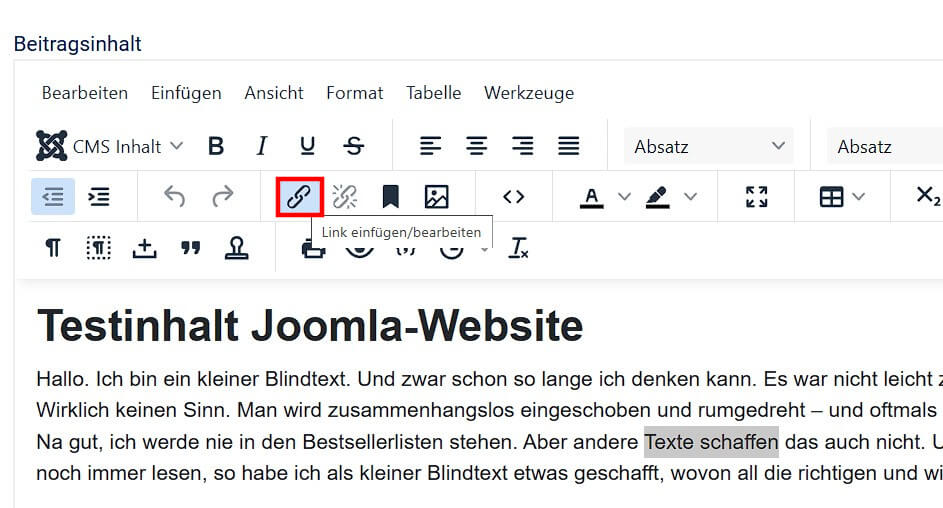Viewport: 943px width, 508px height.
Task: Open source code view icon
Action: [514, 197]
